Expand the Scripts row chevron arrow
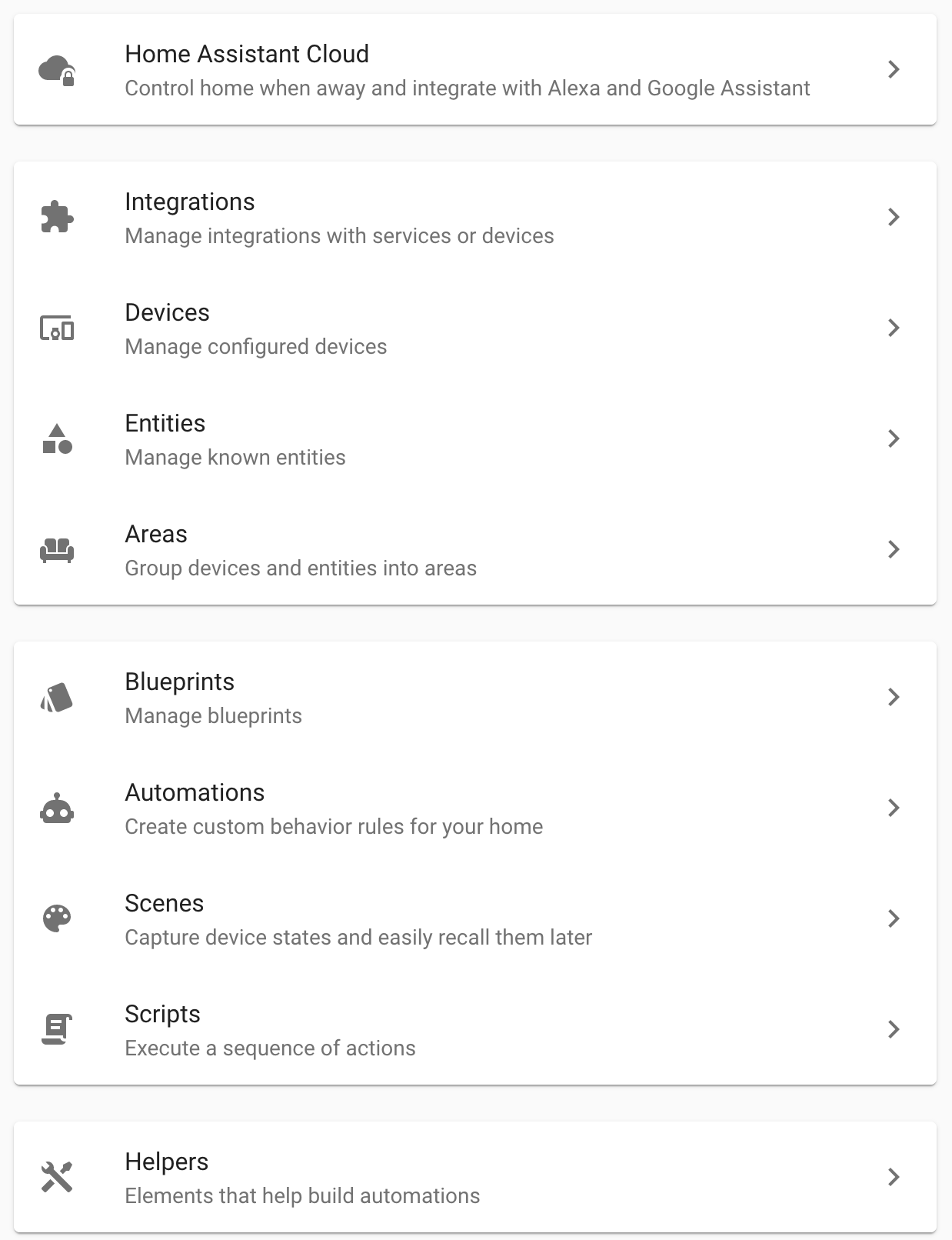Screen dimensions: 952x1240 coord(894,1029)
